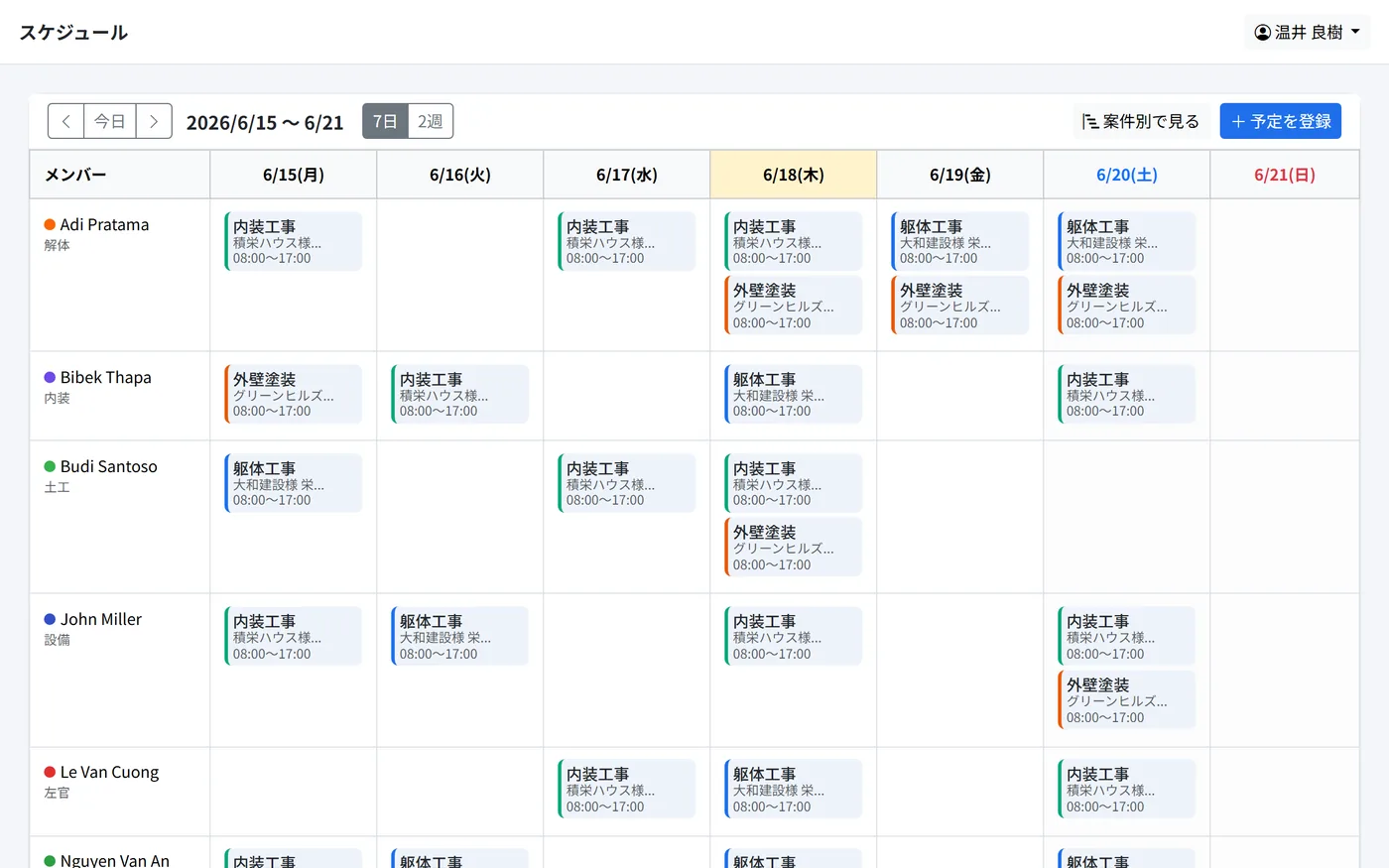Select the highlighted 6/18(木) column header
This screenshot has width=1389, height=868.
click(x=794, y=175)
